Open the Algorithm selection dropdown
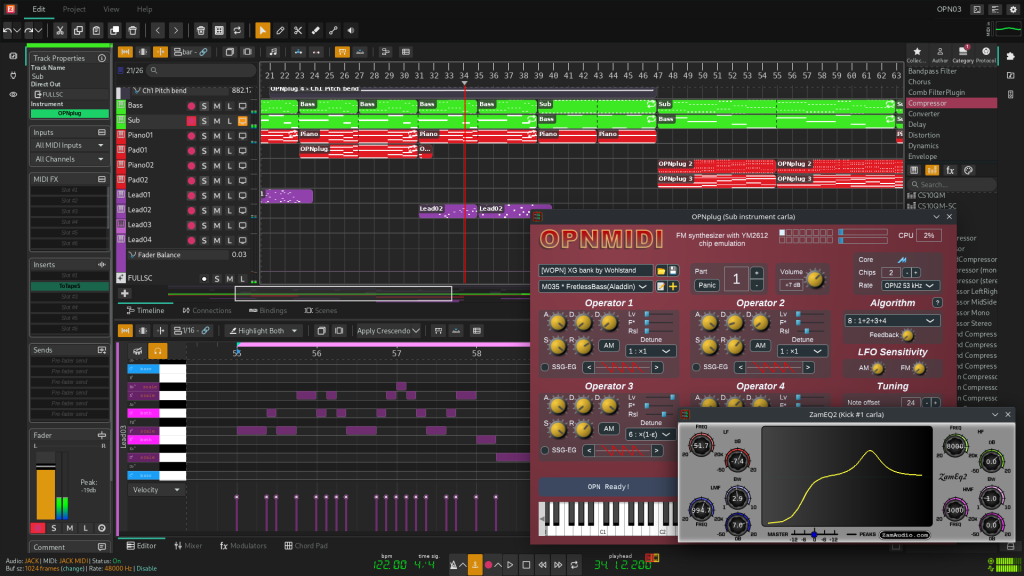Image resolution: width=1024 pixels, height=576 pixels. 892,320
